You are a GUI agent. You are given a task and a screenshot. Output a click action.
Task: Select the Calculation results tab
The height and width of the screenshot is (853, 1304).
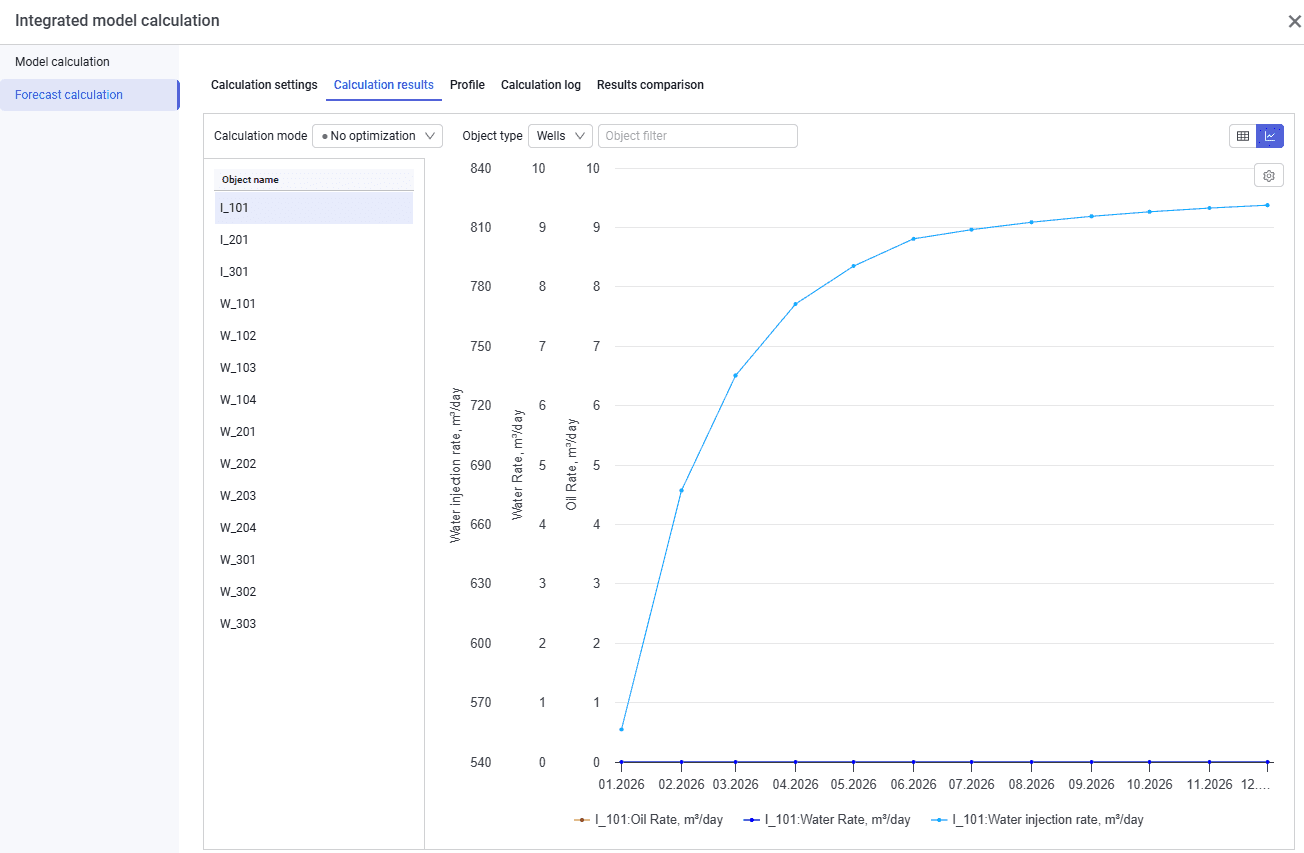pos(384,85)
